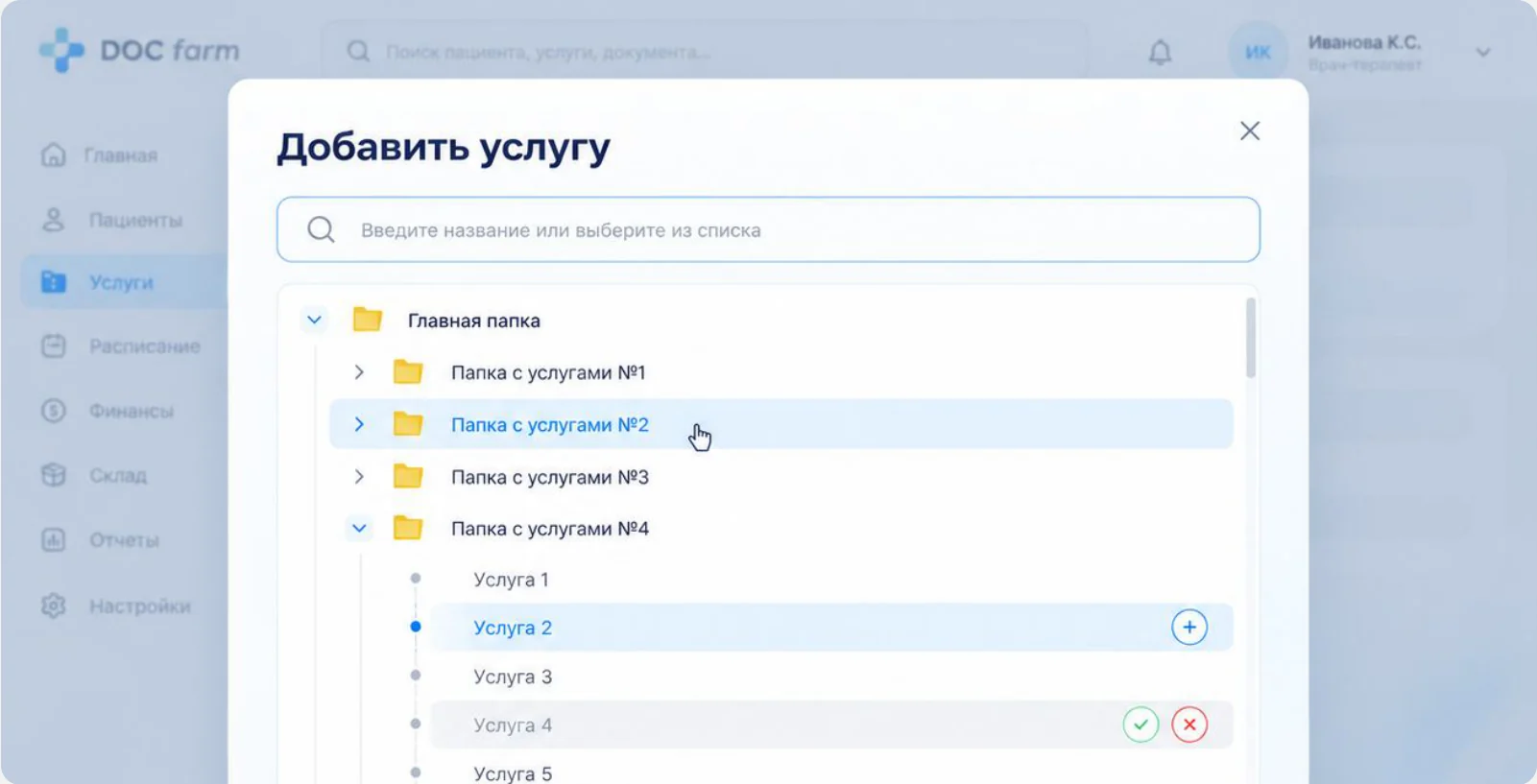This screenshot has height=784, width=1537.
Task: Open the Главная menu item
Action: point(121,155)
